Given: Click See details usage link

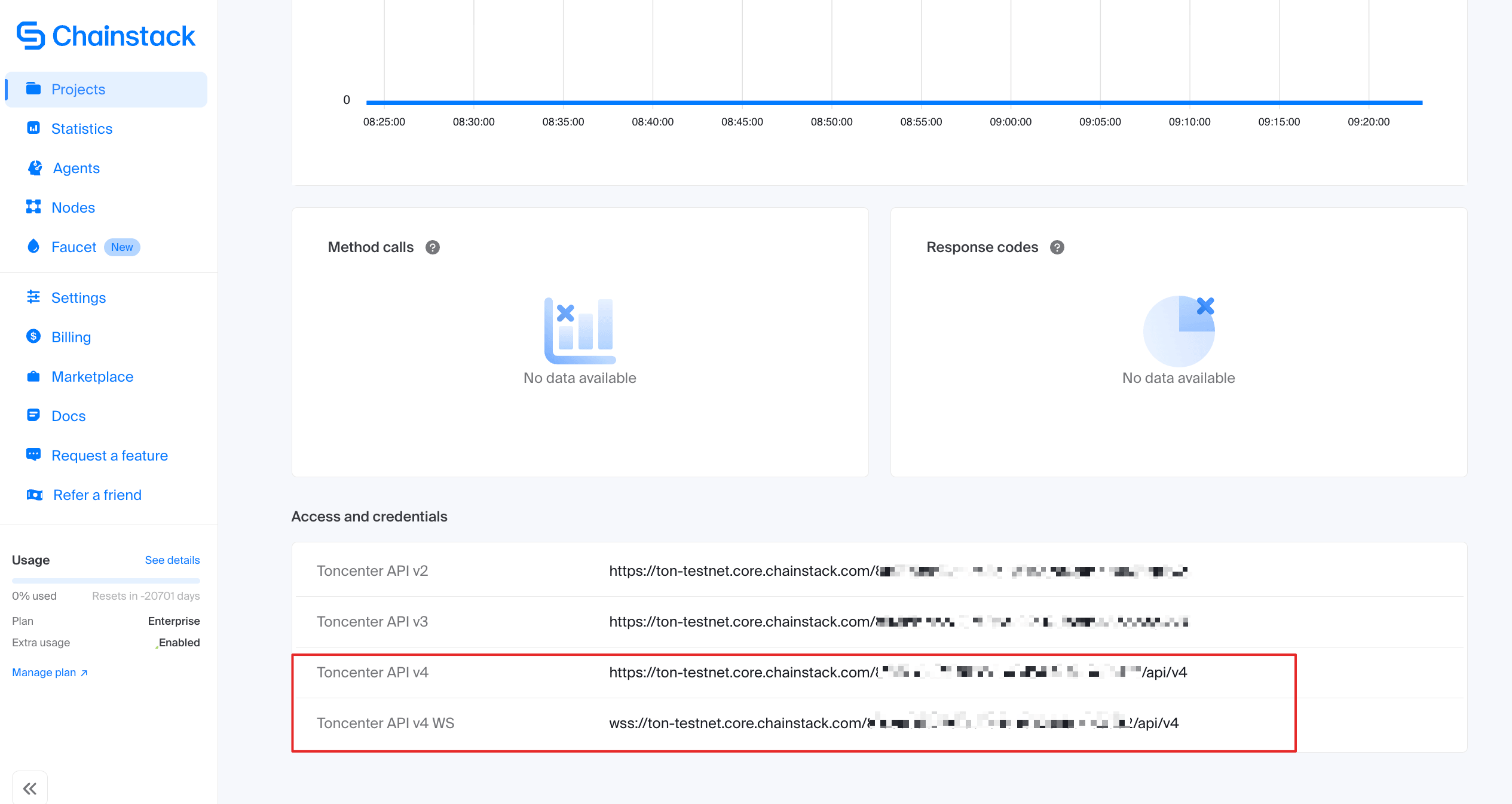Looking at the screenshot, I should [172, 560].
